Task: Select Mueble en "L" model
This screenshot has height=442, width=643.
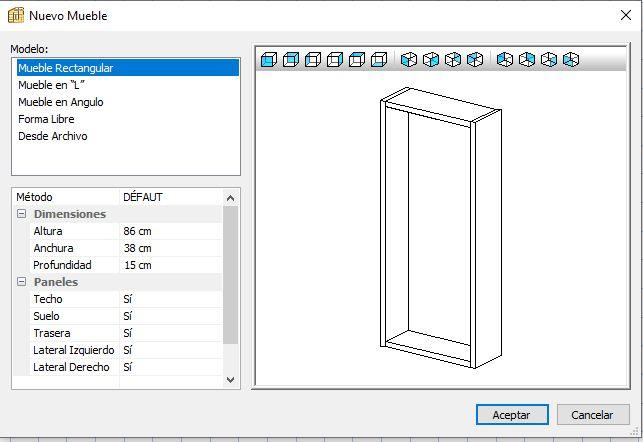Action: (128, 85)
